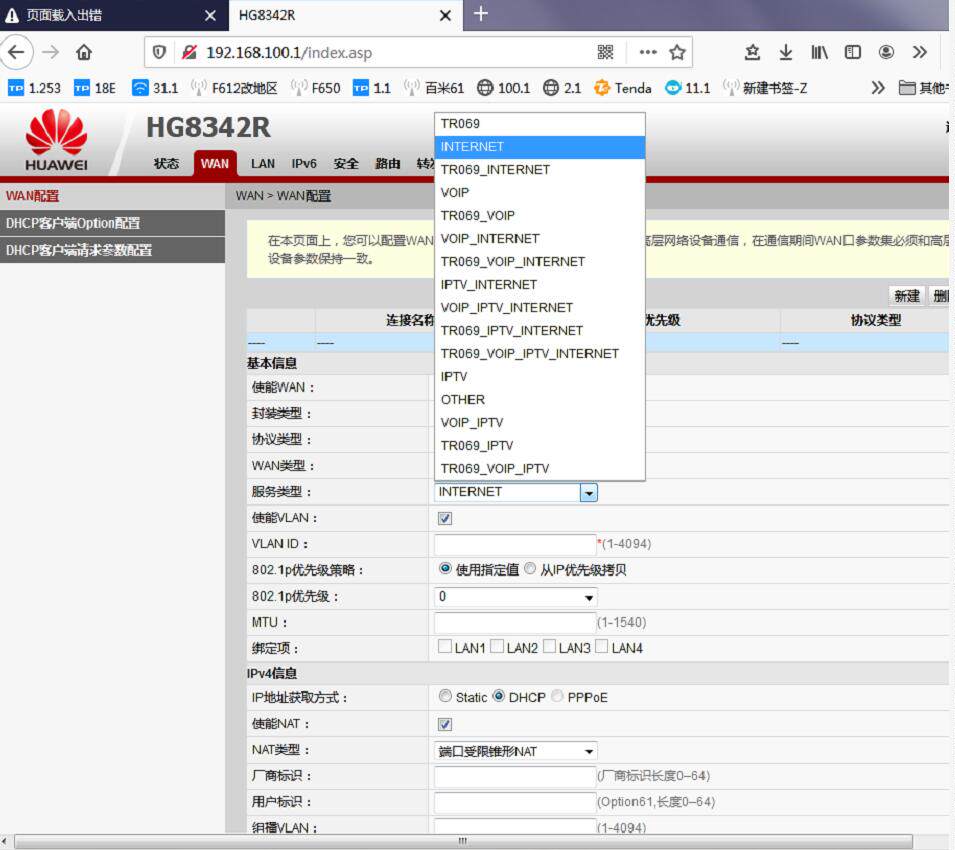Click the 新建 button
Viewport: 955px width, 850px height.
coord(906,296)
